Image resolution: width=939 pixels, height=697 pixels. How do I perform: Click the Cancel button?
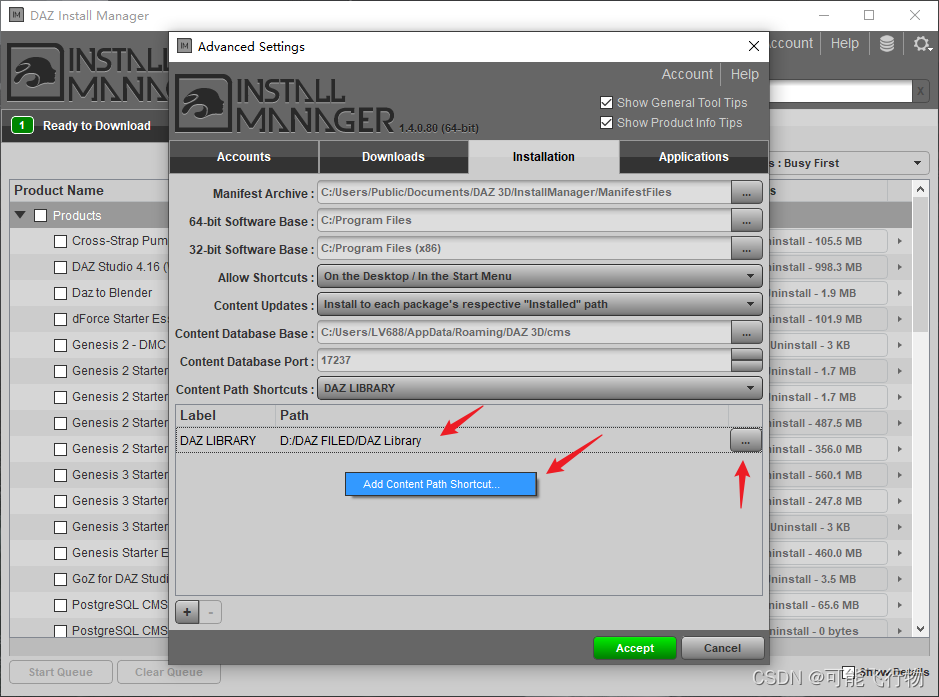click(x=722, y=648)
